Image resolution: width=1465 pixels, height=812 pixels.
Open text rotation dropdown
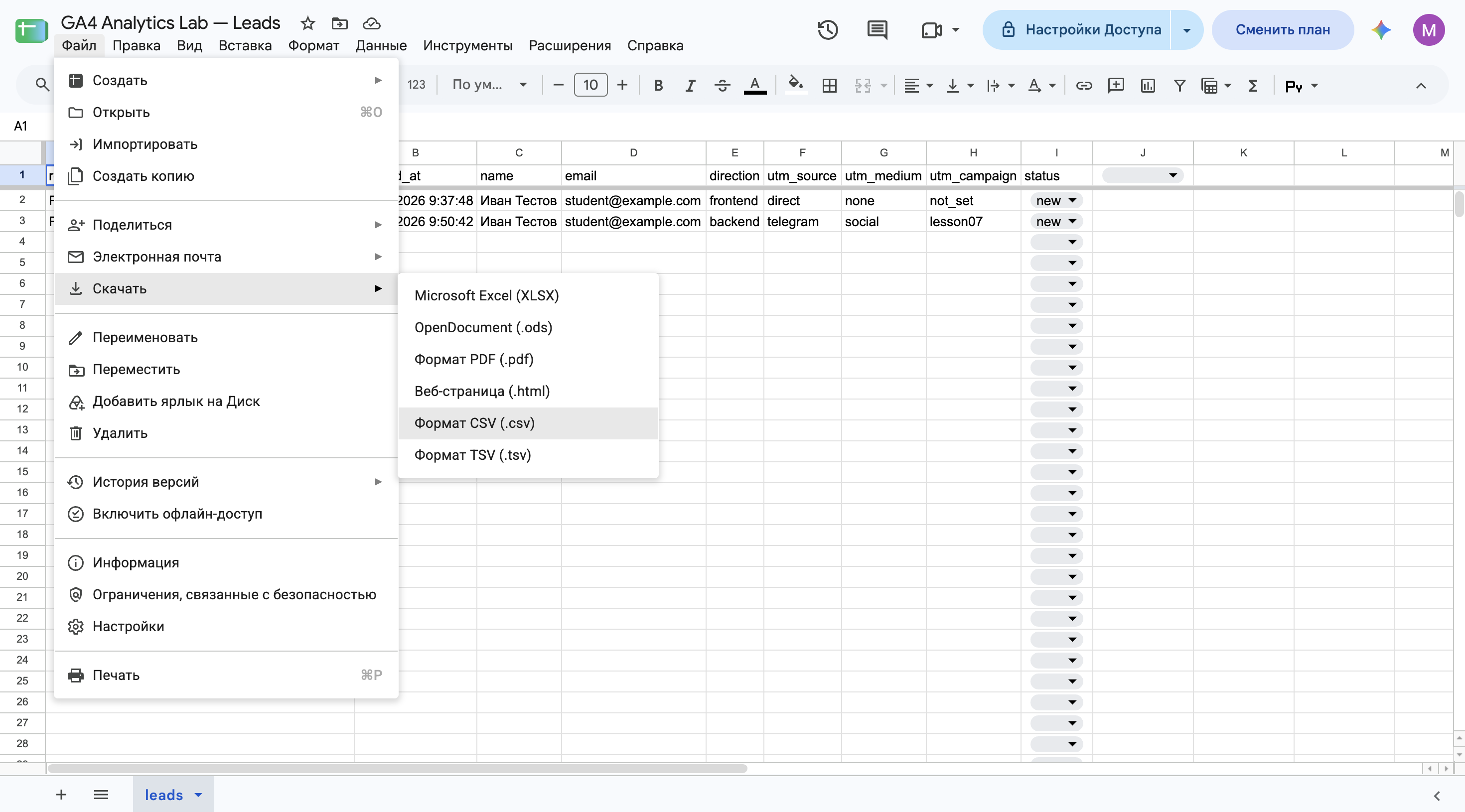pyautogui.click(x=1041, y=85)
